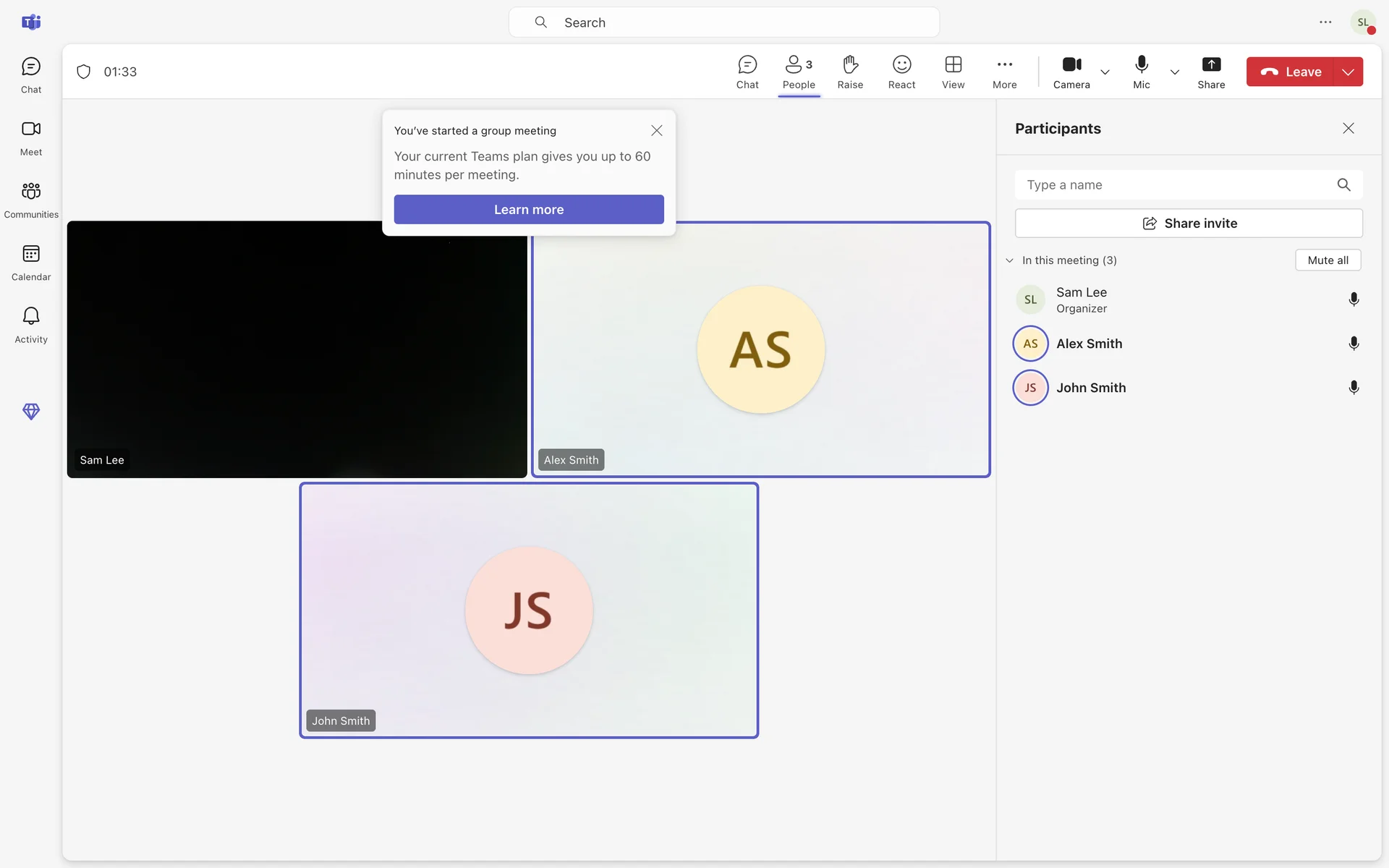Open the Leave options dropdown arrow
Screen dimensions: 1389x868
[1348, 72]
